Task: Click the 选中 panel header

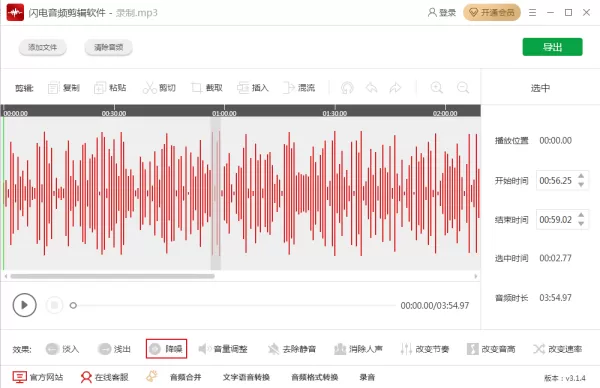Action: (540, 88)
